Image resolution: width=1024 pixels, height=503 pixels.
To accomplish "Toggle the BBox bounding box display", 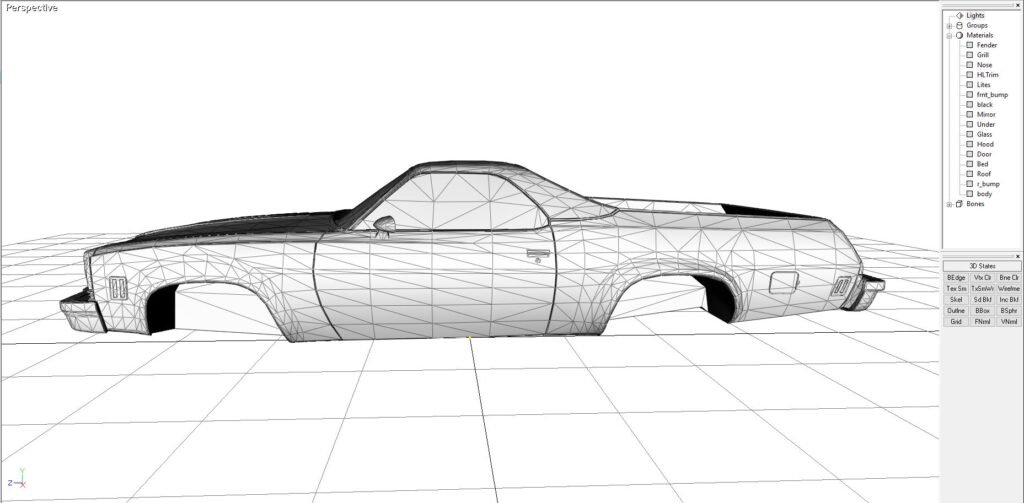I will coord(982,310).
